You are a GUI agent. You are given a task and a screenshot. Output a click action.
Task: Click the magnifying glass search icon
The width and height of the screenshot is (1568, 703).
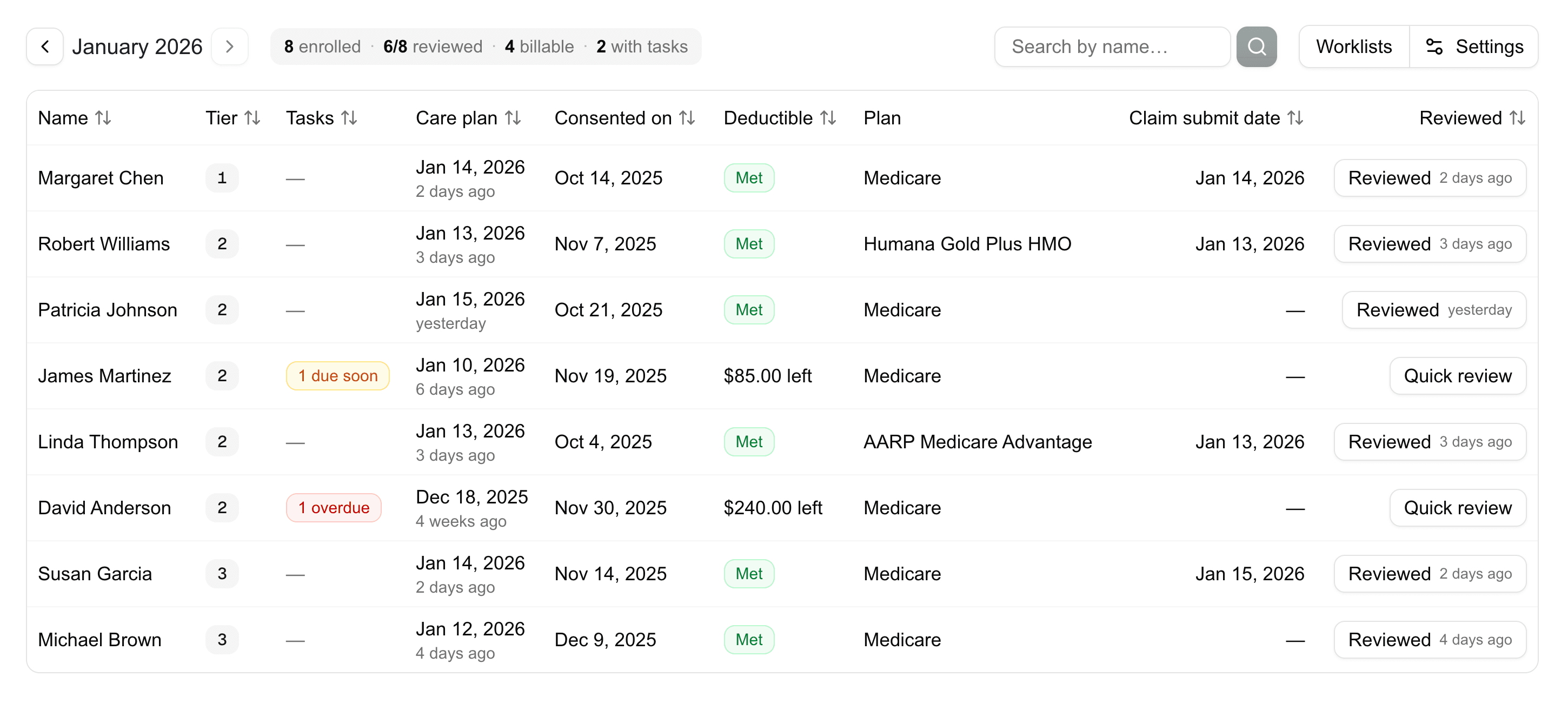pos(1257,47)
